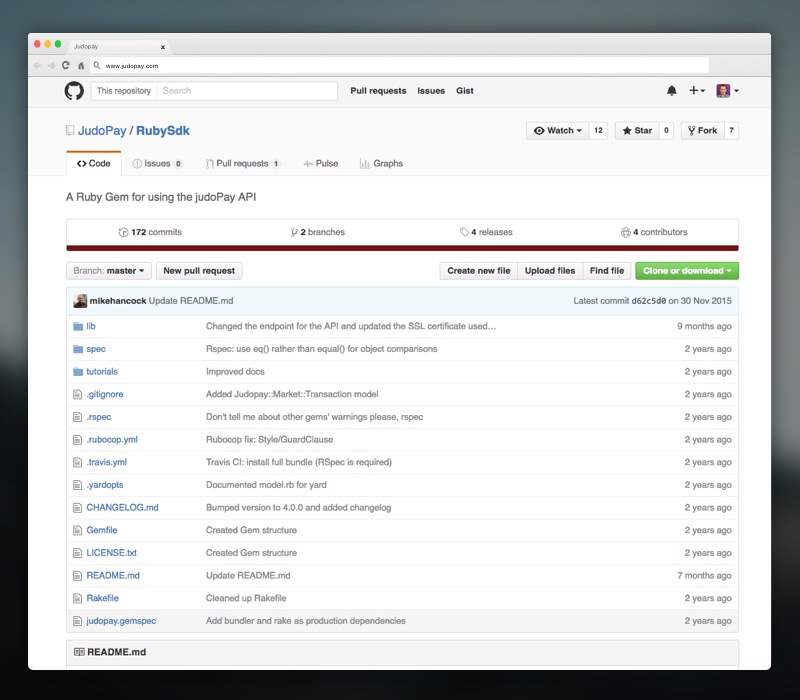Open the lib folder name link
The height and width of the screenshot is (700, 800).
click(91, 327)
